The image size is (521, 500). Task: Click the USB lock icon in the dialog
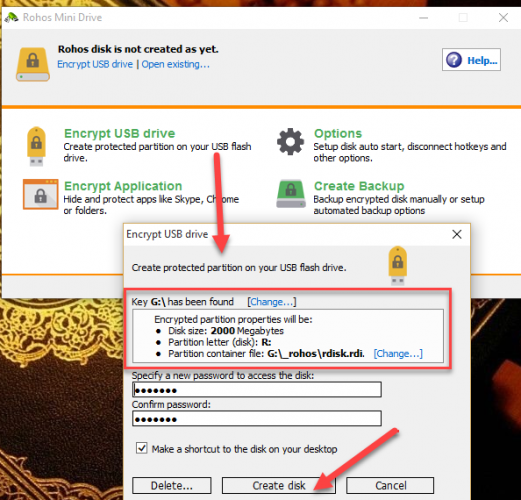pos(398,265)
